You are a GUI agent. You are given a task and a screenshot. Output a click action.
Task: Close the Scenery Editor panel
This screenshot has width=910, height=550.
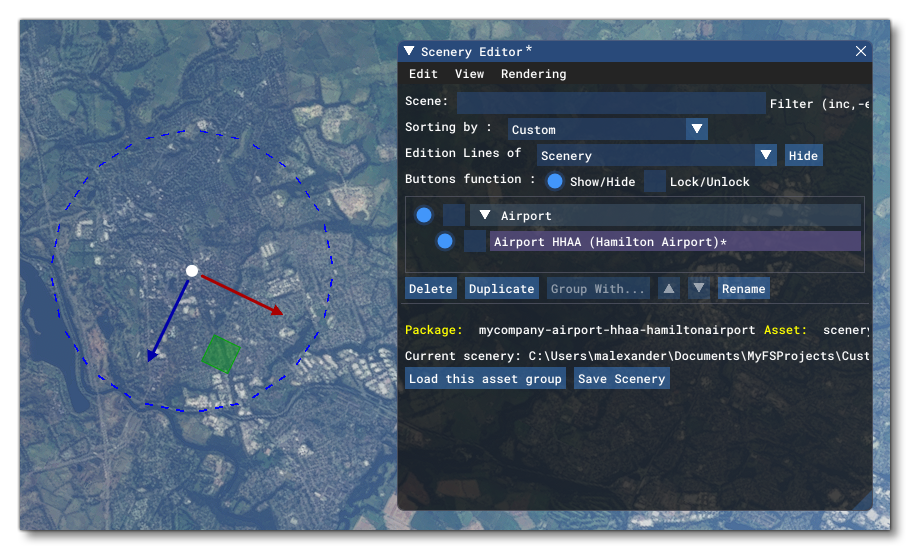(861, 52)
